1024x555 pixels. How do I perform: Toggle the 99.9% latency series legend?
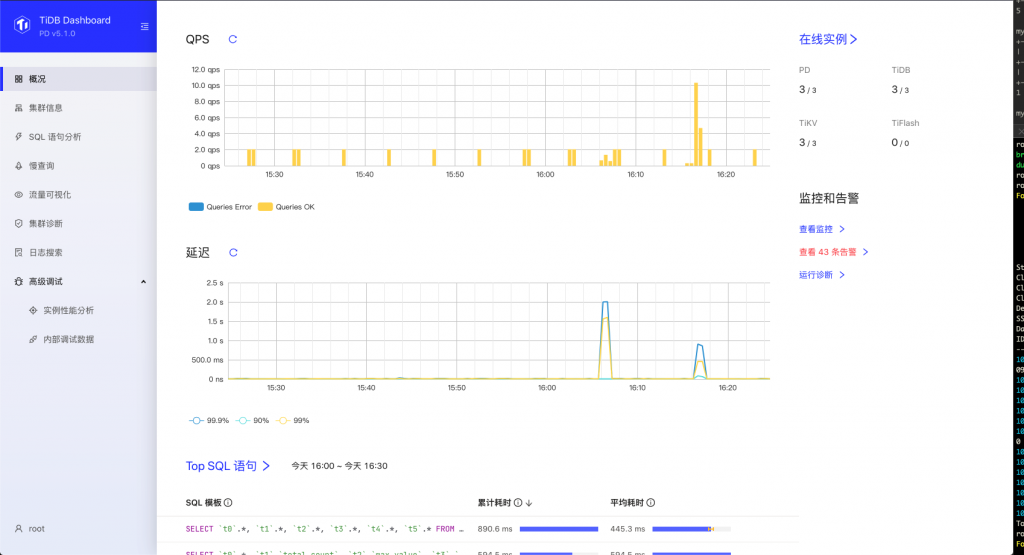coord(209,420)
